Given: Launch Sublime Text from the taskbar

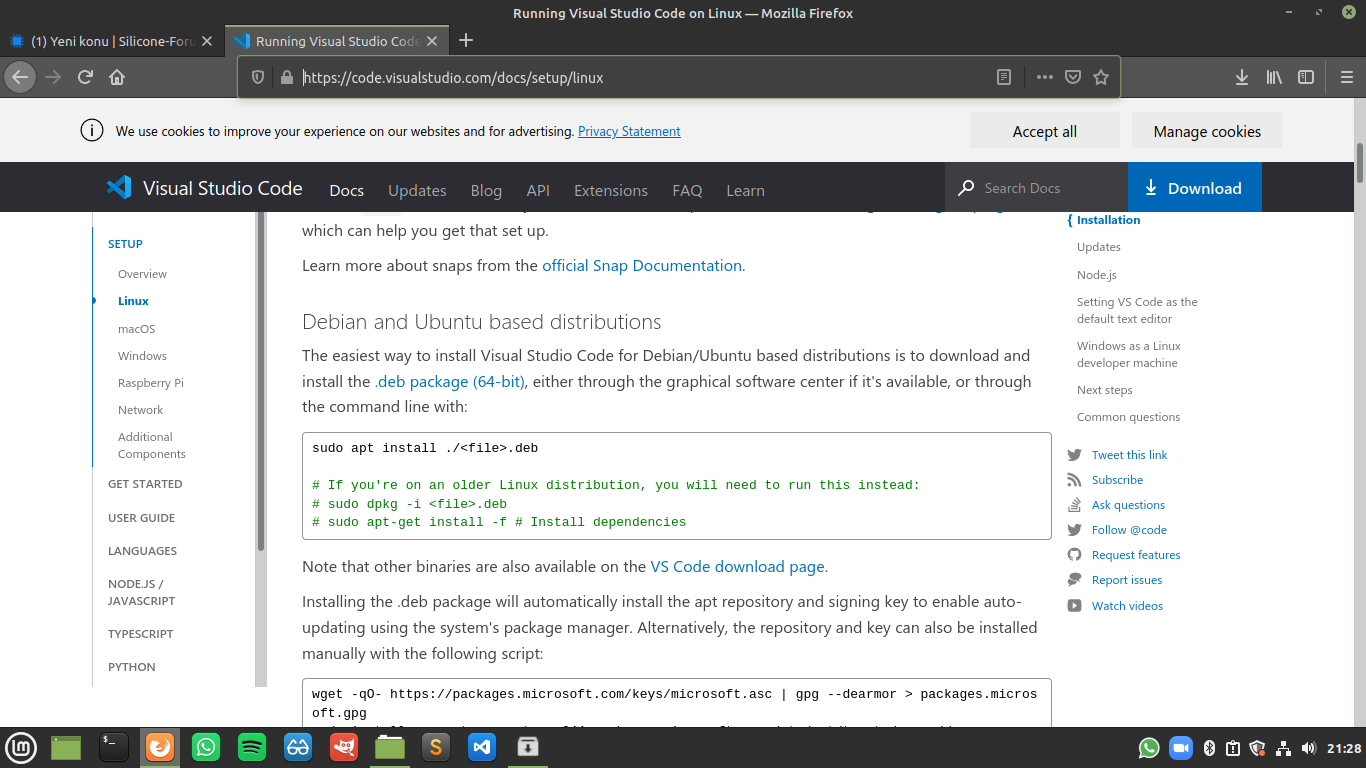Looking at the screenshot, I should 435,747.
